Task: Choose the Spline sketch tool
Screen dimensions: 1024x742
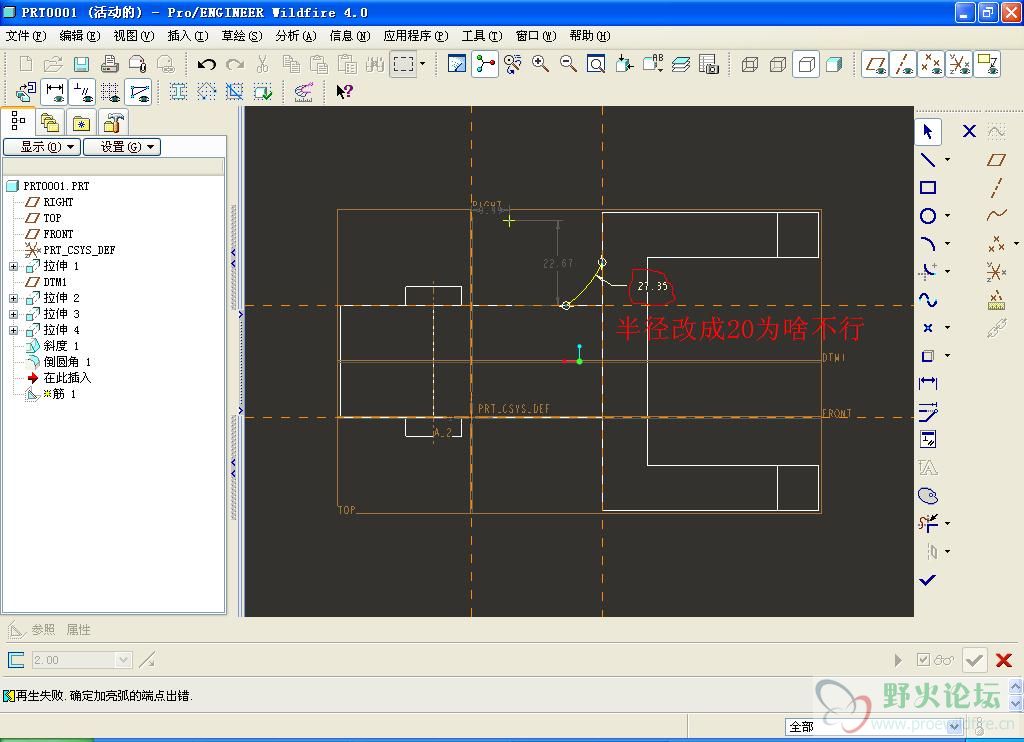Action: 928,299
